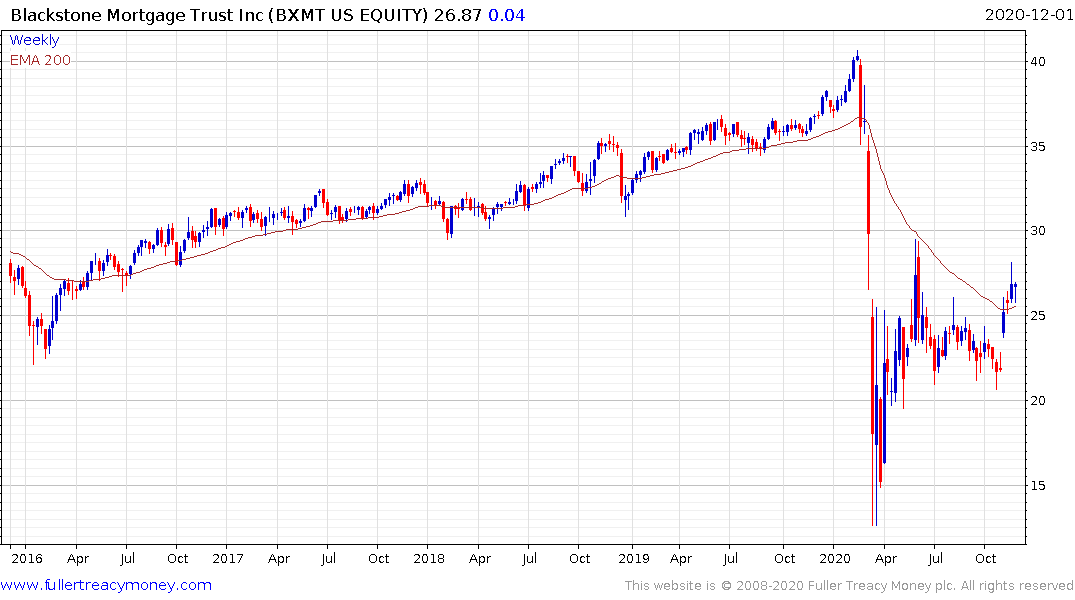Viewport: 1075px width, 600px height.
Task: Click the Jul label following 2017
Action: point(328,559)
